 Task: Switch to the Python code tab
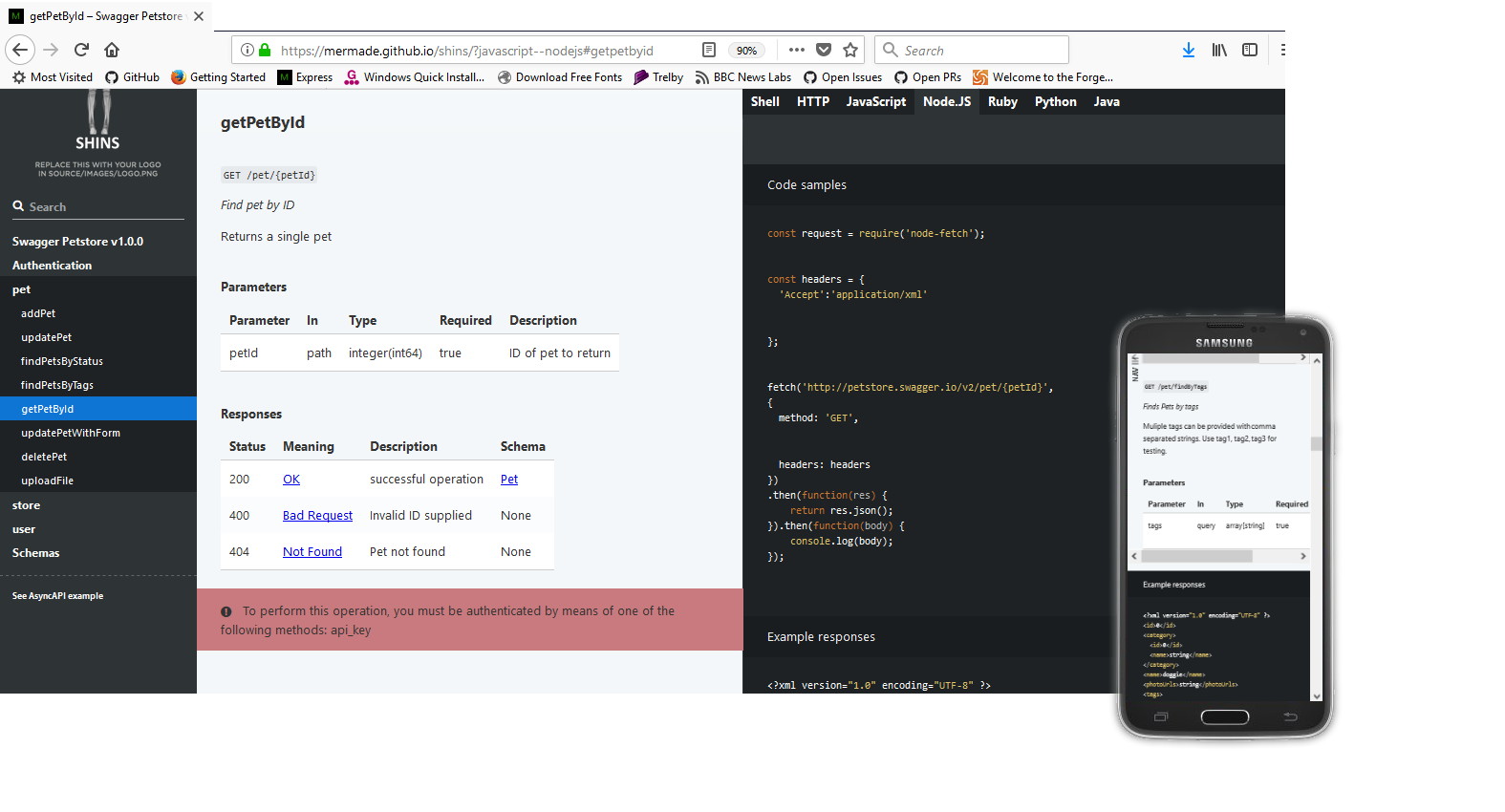pyautogui.click(x=1055, y=101)
